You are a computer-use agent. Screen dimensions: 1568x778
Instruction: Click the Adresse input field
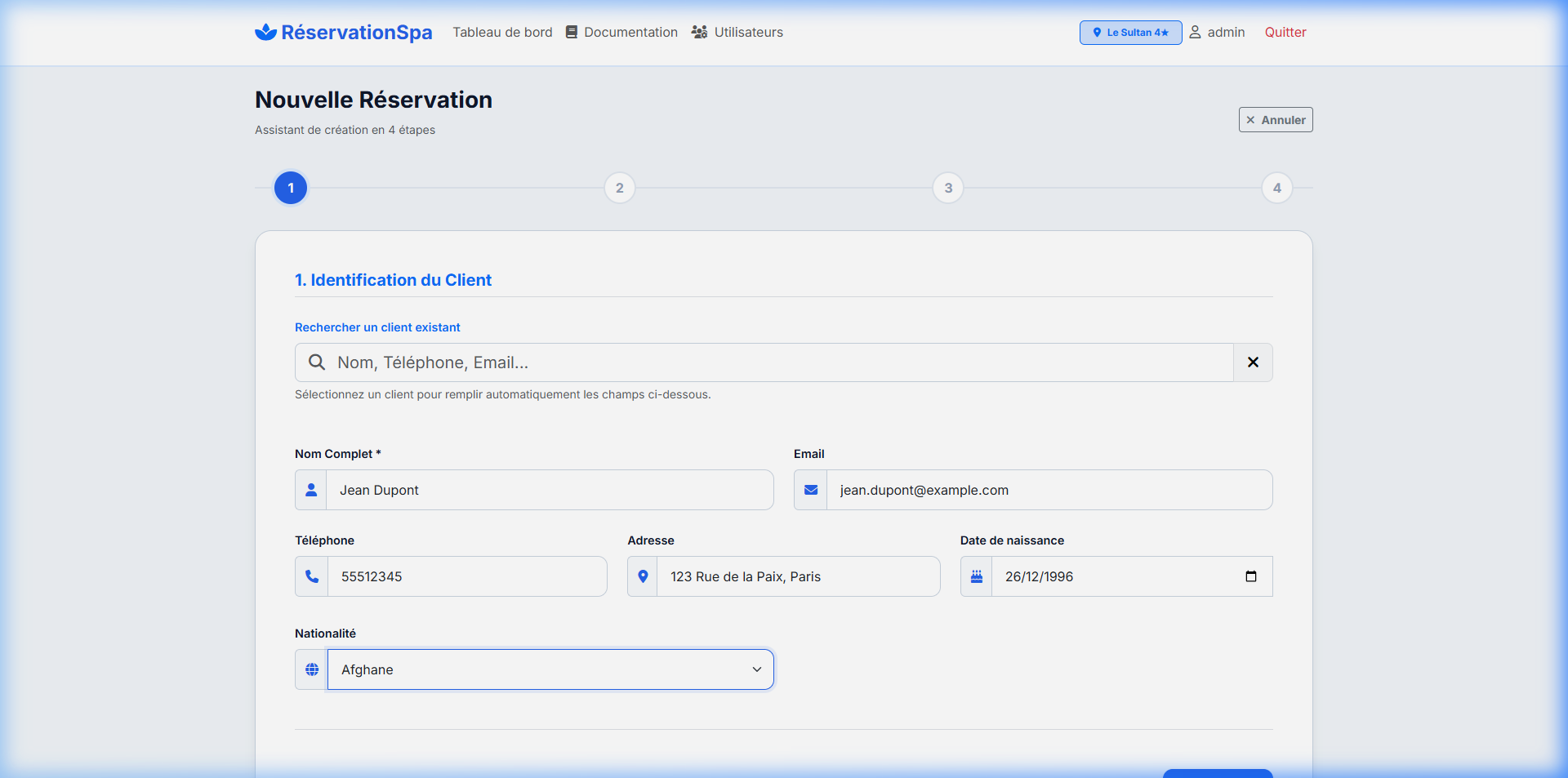click(798, 576)
